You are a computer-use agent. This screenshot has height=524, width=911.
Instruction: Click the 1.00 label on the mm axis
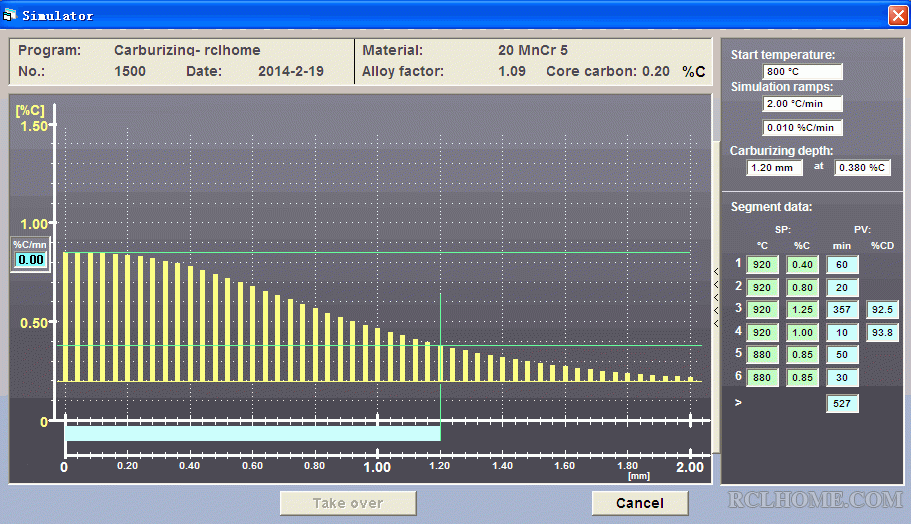[377, 467]
